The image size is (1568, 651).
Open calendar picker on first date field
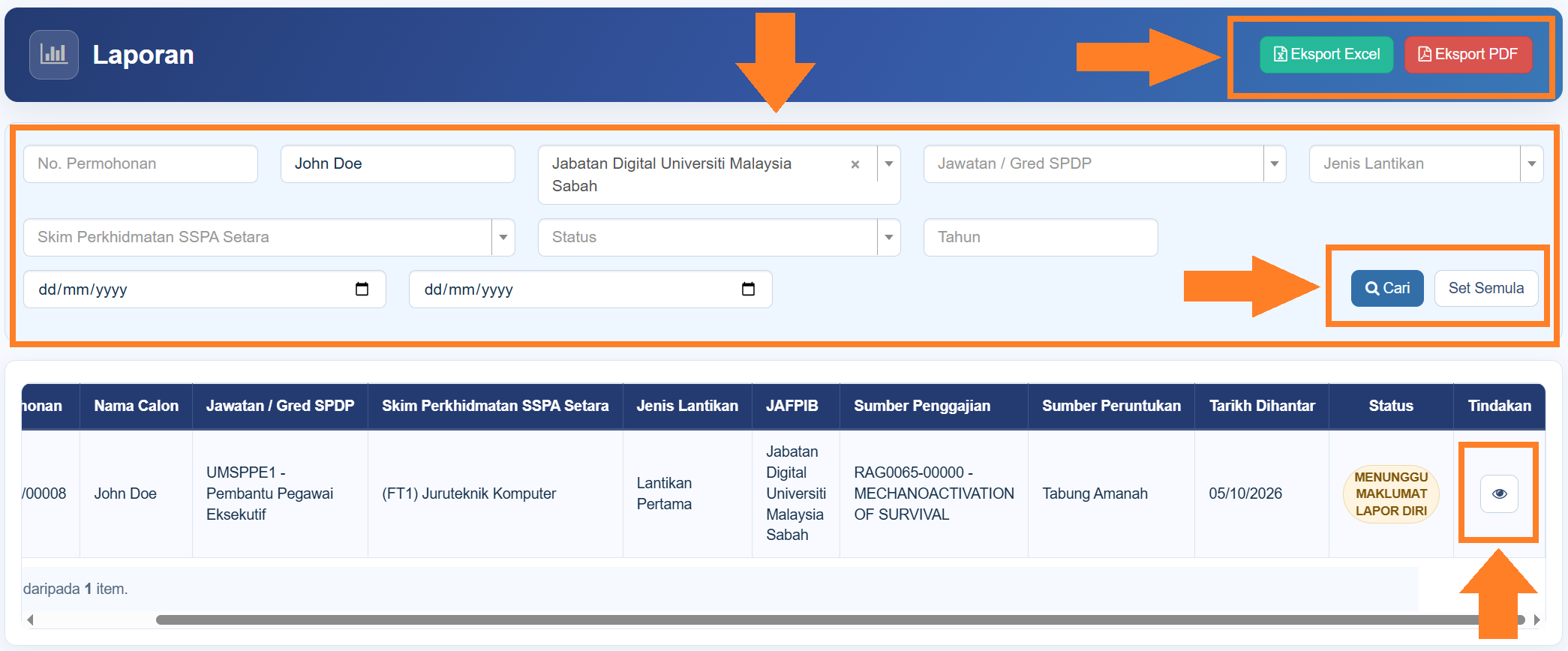pos(362,289)
